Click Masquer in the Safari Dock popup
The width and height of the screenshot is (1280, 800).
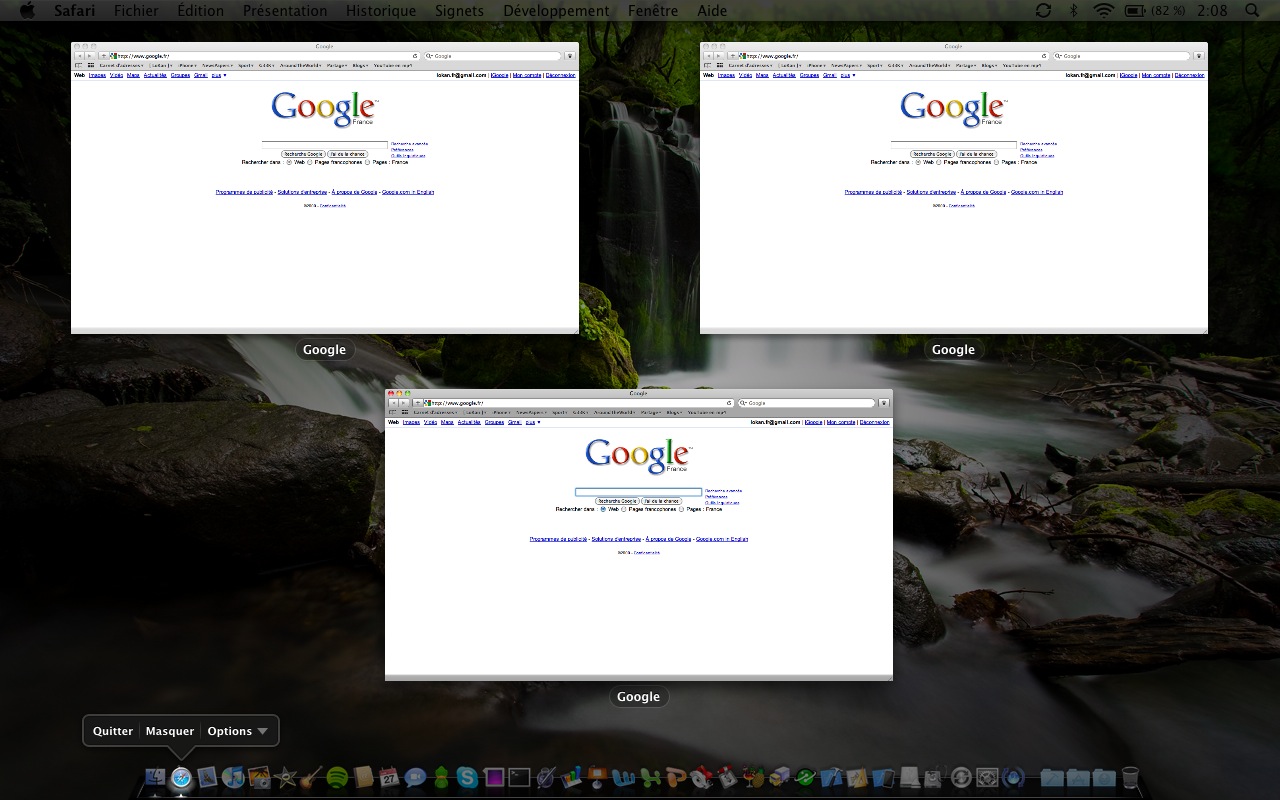[x=170, y=731]
